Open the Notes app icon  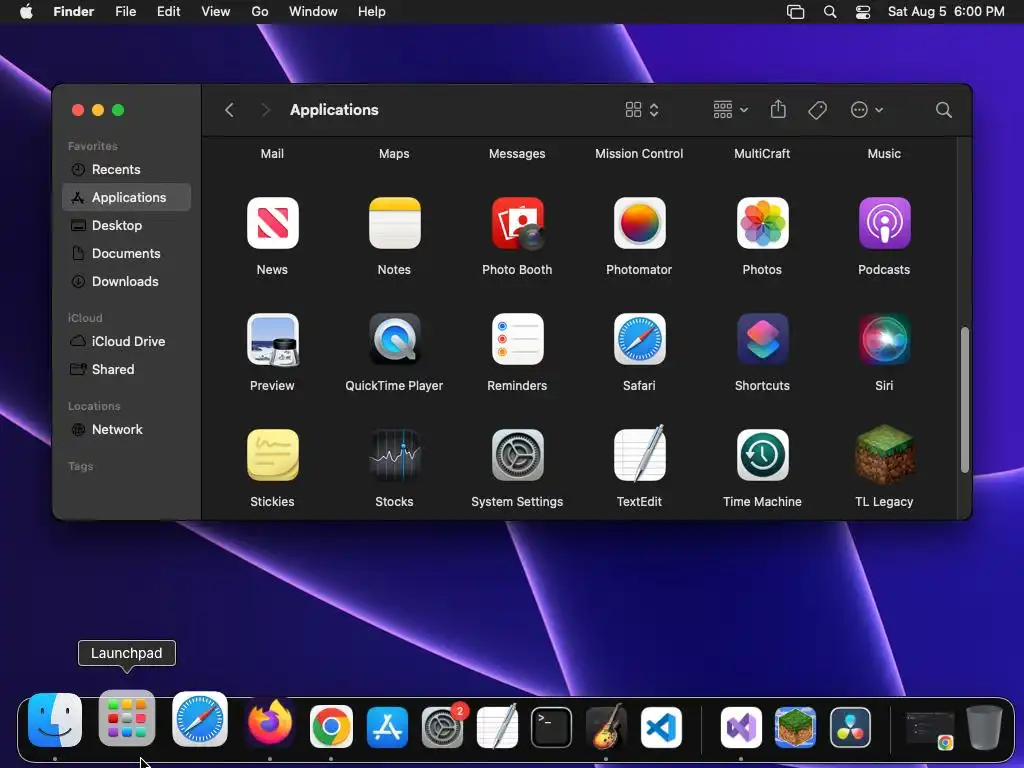[394, 223]
